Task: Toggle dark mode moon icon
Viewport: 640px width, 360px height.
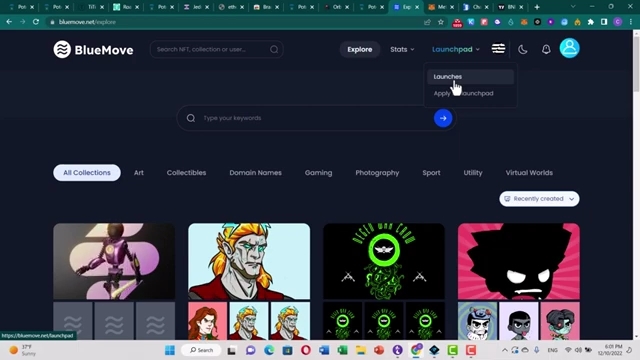Action: point(522,49)
